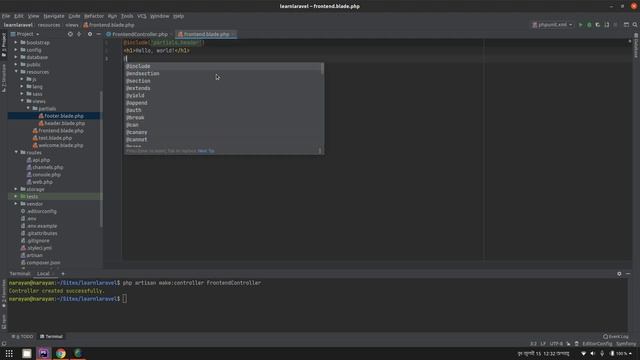Viewport: 640px width, 360px height.
Task: Click the project structure window icon in the toolbar
Action: tap(626, 25)
